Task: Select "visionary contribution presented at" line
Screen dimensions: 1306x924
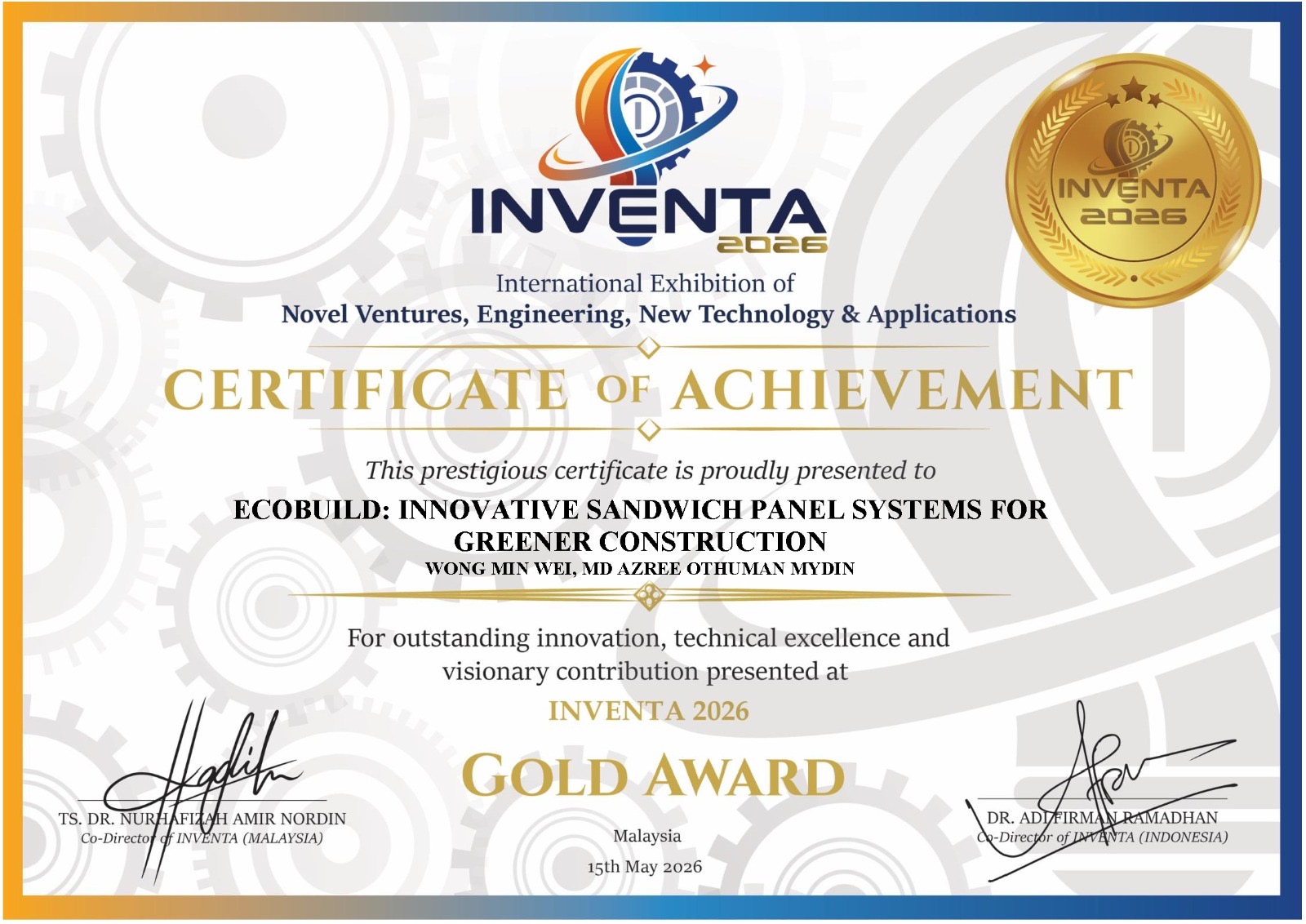Action: [x=645, y=671]
